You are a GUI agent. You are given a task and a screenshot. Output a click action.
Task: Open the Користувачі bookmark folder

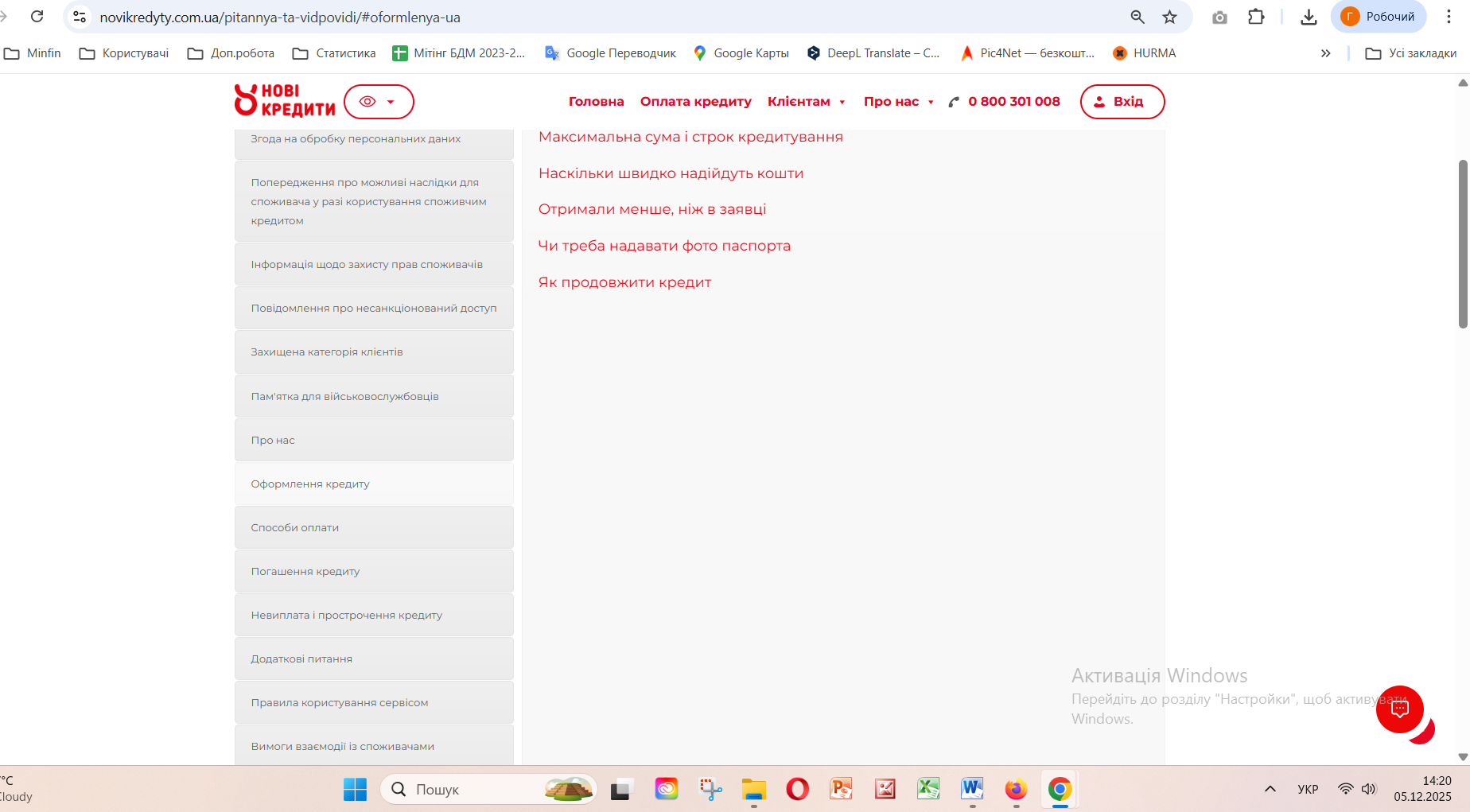124,53
